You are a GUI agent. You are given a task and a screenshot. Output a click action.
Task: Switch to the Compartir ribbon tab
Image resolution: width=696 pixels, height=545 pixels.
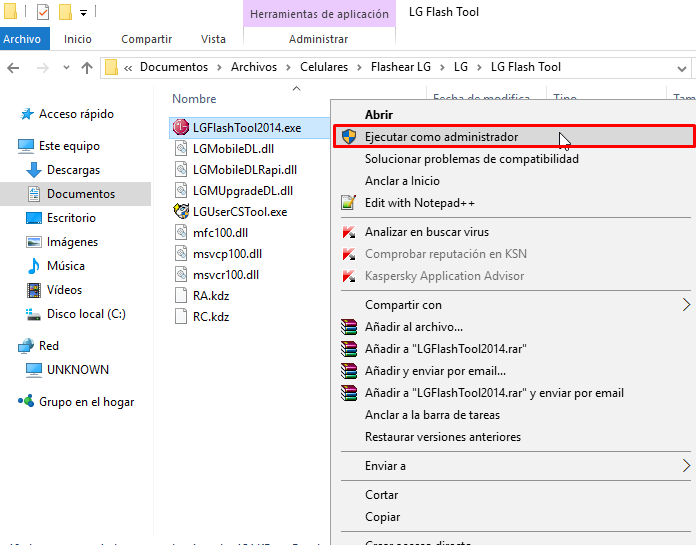(146, 39)
